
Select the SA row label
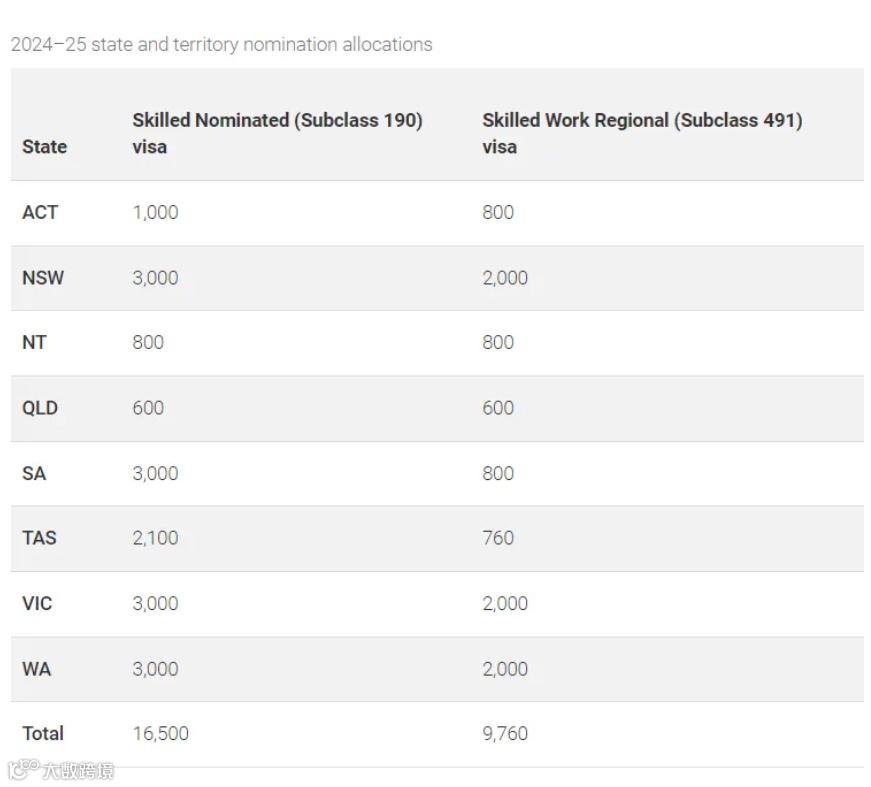(34, 473)
